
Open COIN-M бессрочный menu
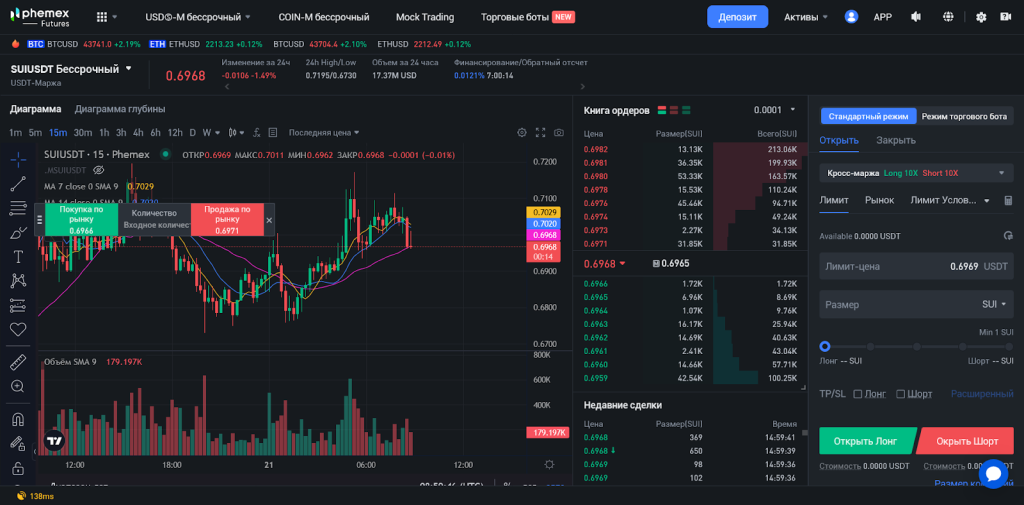[x=324, y=17]
